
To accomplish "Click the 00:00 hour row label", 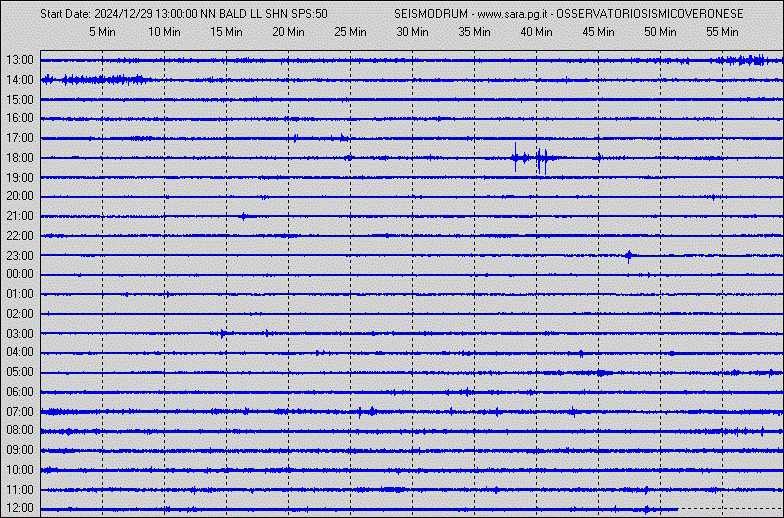I will point(20,274).
